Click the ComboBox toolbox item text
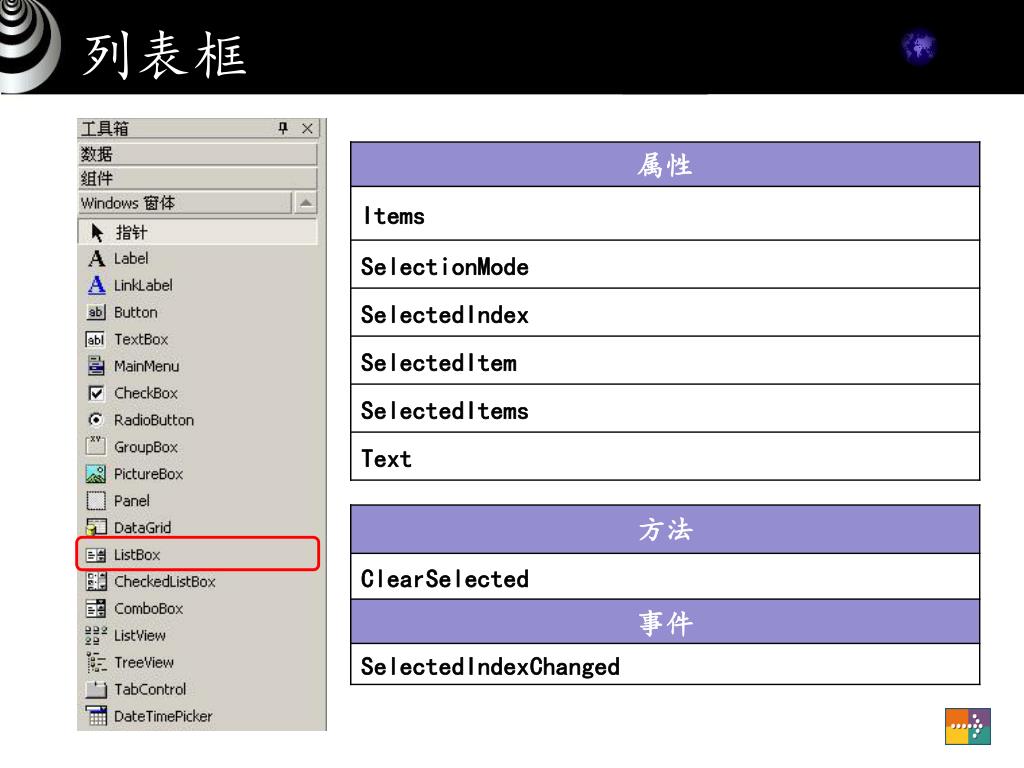 tap(148, 609)
